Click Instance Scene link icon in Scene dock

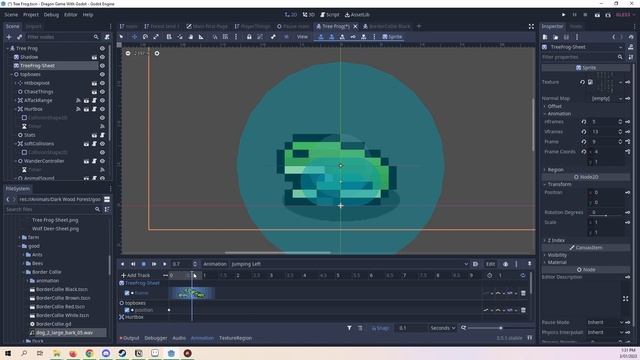pos(20,37)
